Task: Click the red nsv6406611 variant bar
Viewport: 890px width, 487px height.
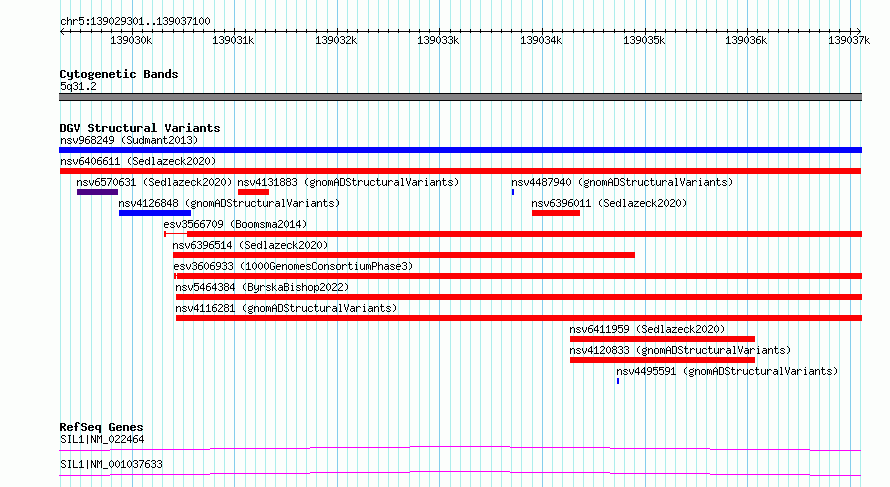Action: [x=460, y=171]
